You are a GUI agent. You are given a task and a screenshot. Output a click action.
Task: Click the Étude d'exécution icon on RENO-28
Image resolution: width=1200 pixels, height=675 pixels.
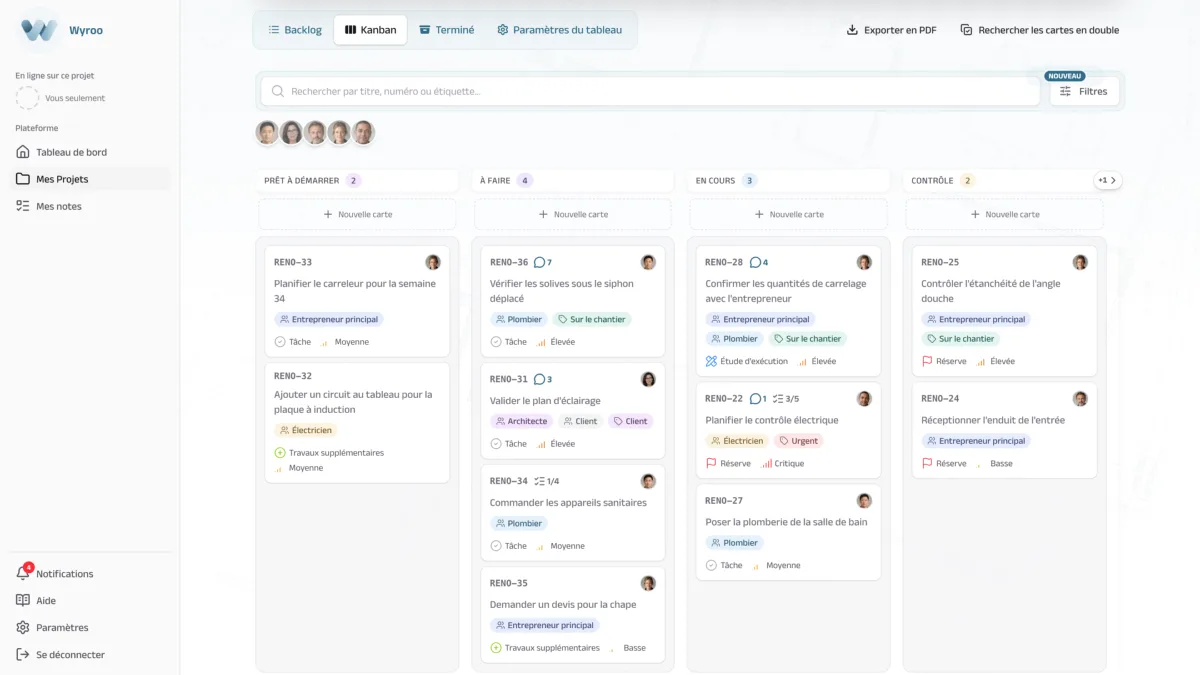pyautogui.click(x=711, y=361)
